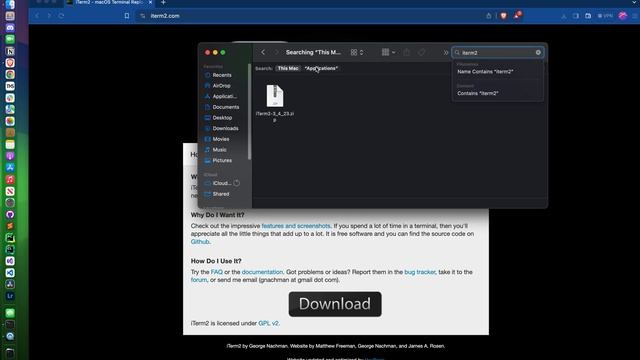Image resolution: width=640 pixels, height=360 pixels.
Task: Open the Brave wallet icon
Action: coord(588,16)
